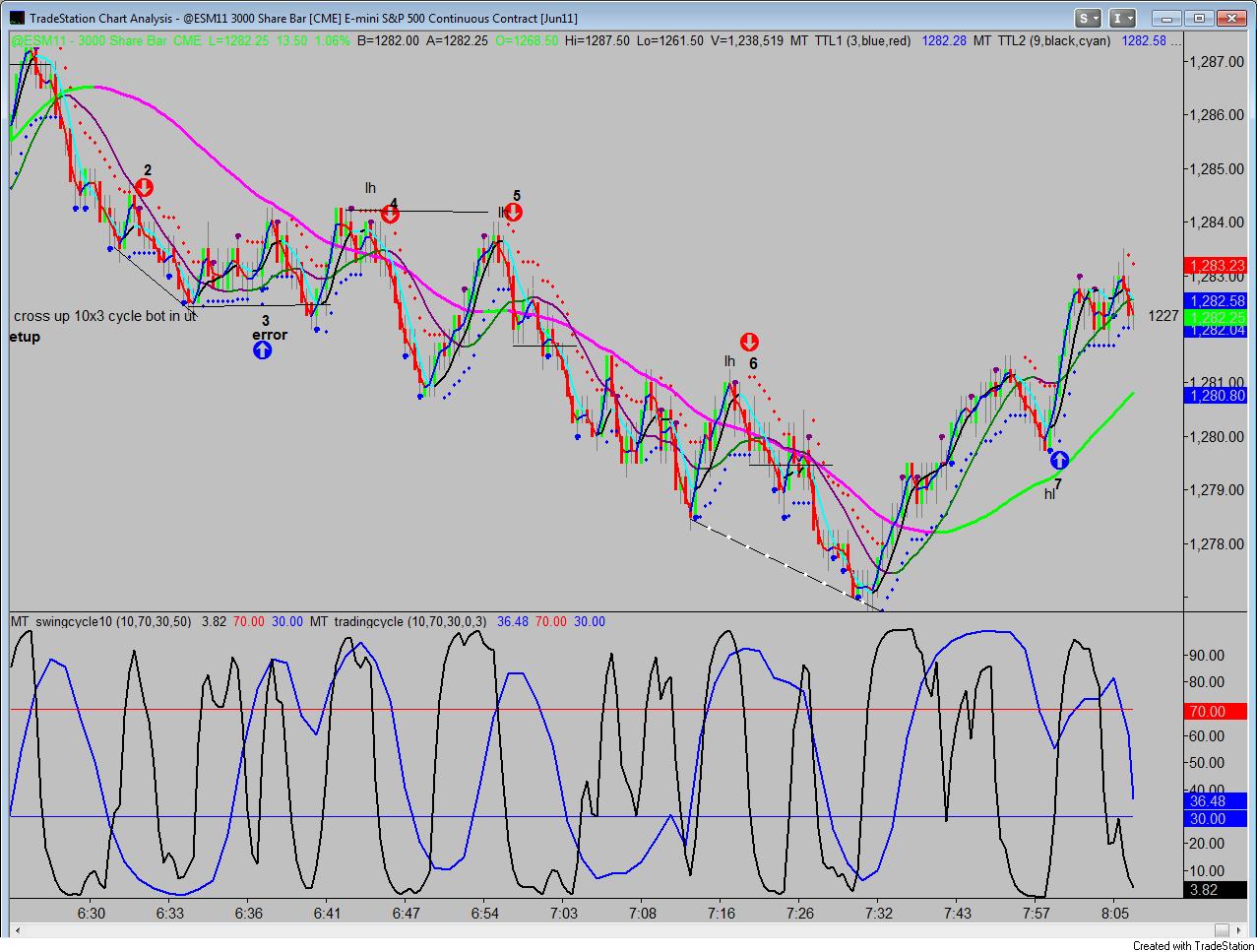
Task: Click the blue up arrow beneath the error label
Action: [x=263, y=350]
